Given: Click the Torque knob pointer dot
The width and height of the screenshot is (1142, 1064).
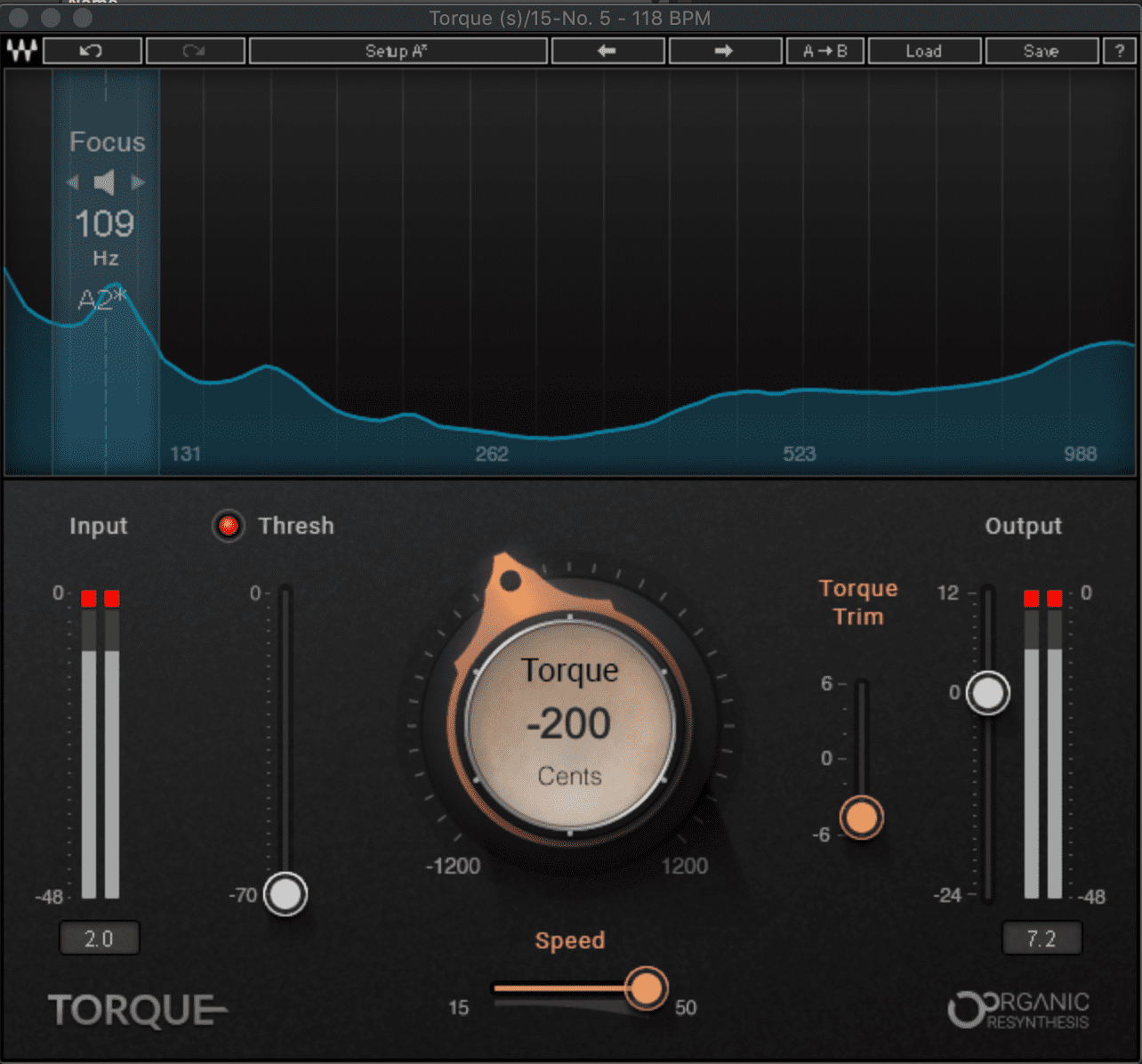Looking at the screenshot, I should (511, 581).
